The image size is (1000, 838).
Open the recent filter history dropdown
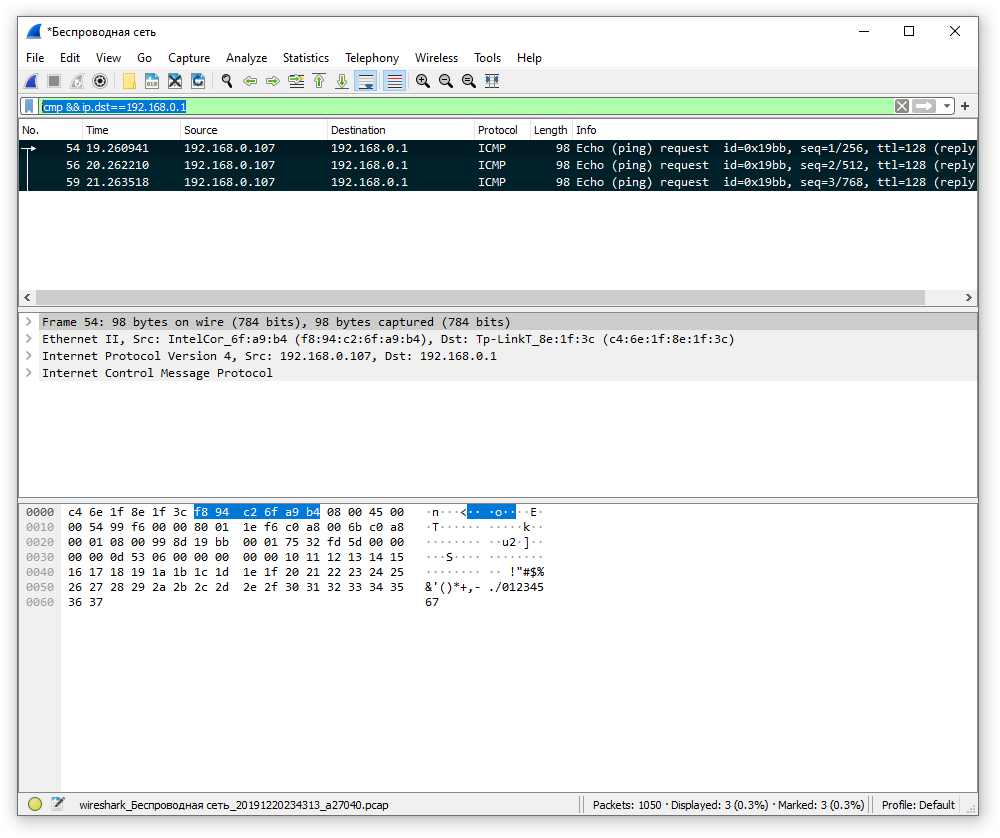pyautogui.click(x=946, y=106)
